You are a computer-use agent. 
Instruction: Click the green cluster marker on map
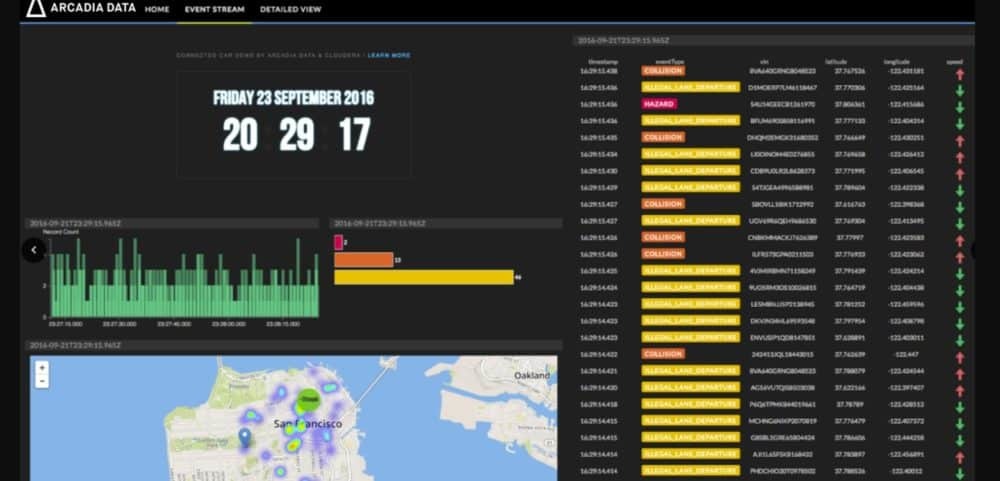[310, 398]
